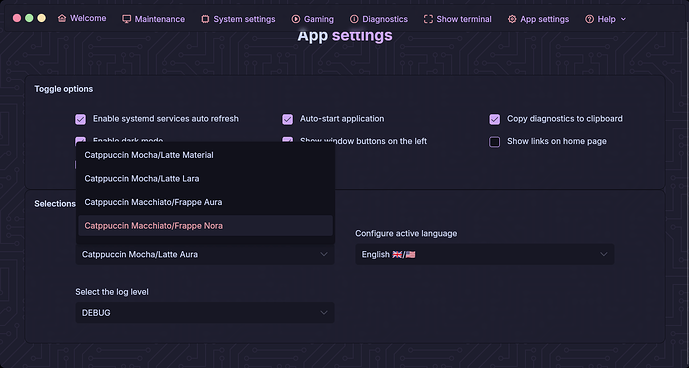Screen dimensions: 689x368
Task: Click the Maintenance monitor icon
Action: pos(127,19)
